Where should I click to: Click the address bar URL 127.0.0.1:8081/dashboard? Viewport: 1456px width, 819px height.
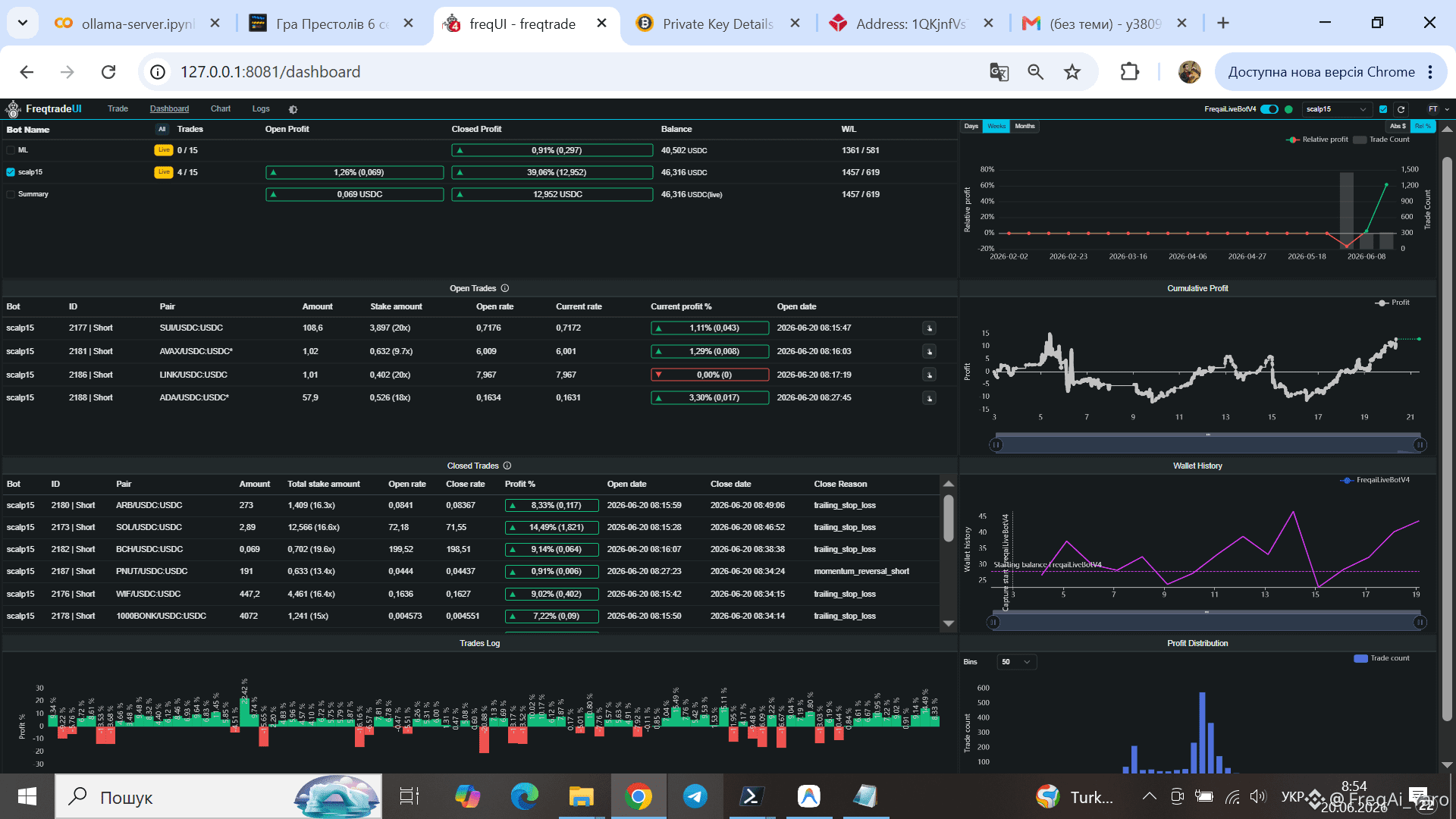click(270, 72)
